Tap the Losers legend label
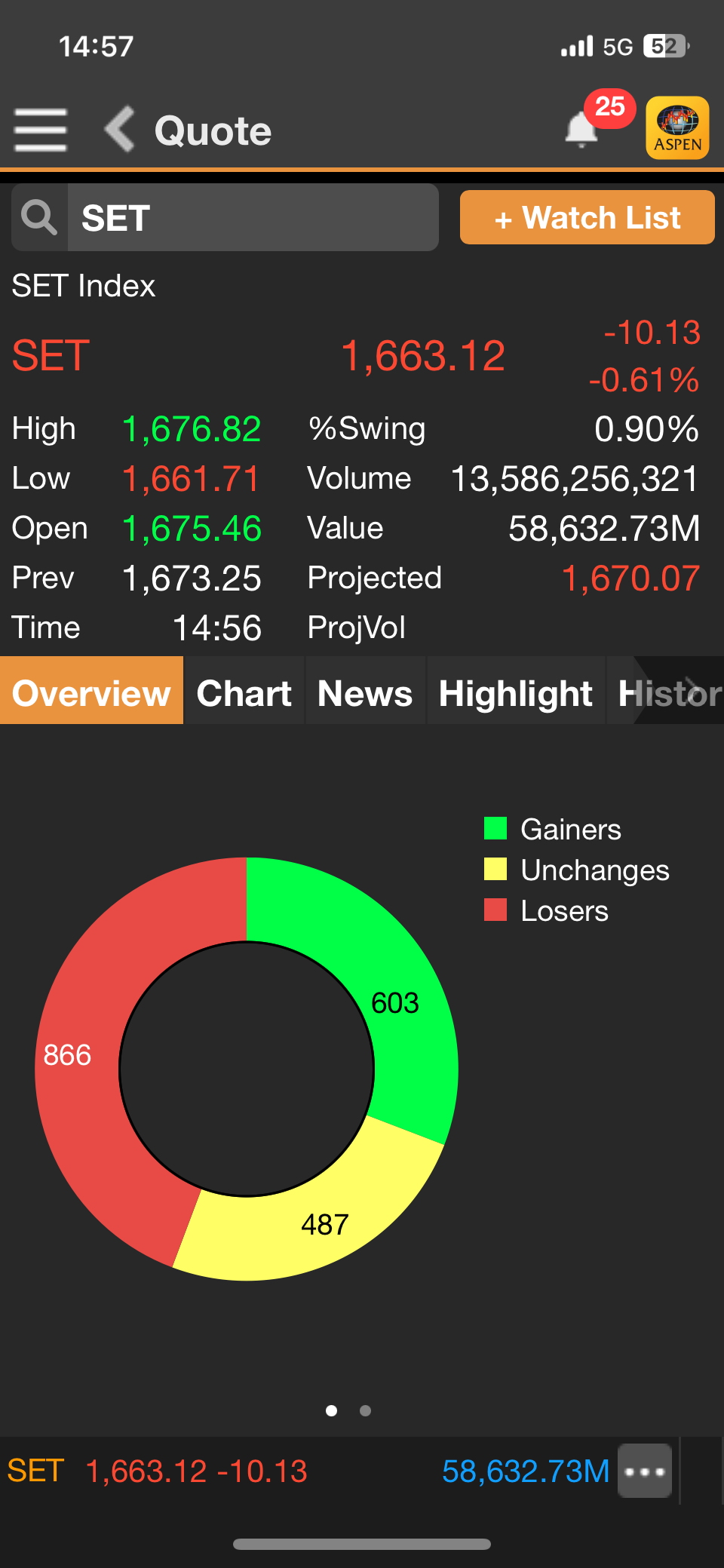 click(x=564, y=910)
